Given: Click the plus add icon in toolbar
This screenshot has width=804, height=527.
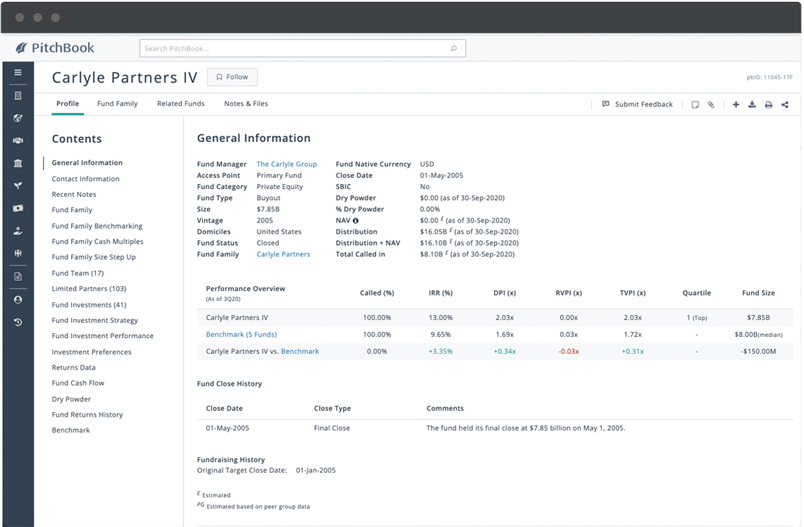Looking at the screenshot, I should 736,105.
